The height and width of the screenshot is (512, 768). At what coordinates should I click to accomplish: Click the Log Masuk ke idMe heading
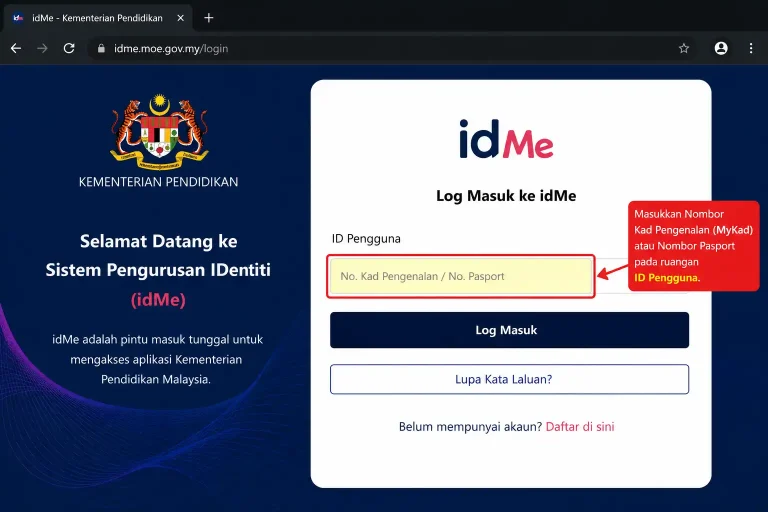point(506,196)
